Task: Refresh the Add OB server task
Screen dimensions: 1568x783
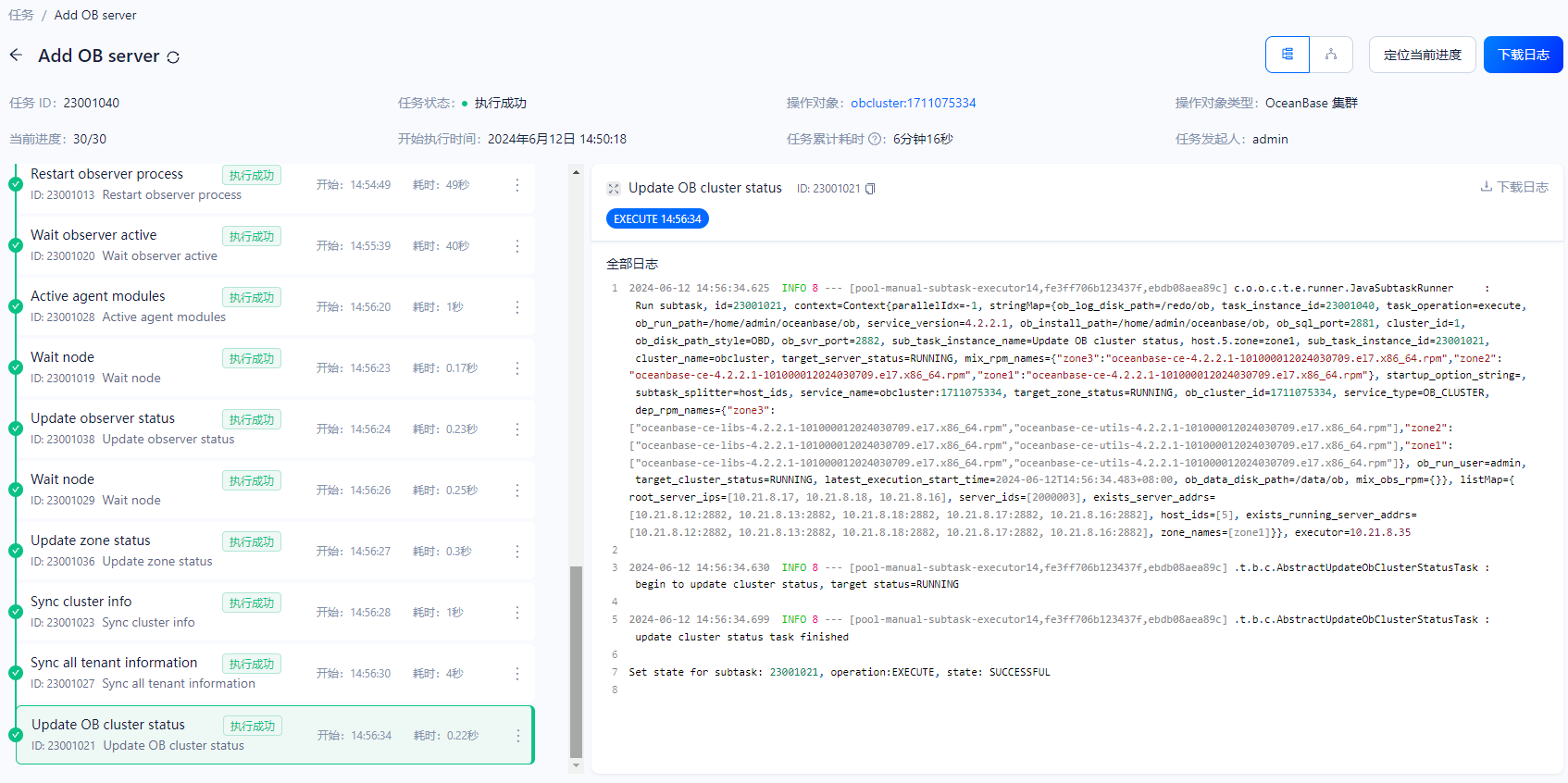Action: (x=173, y=57)
